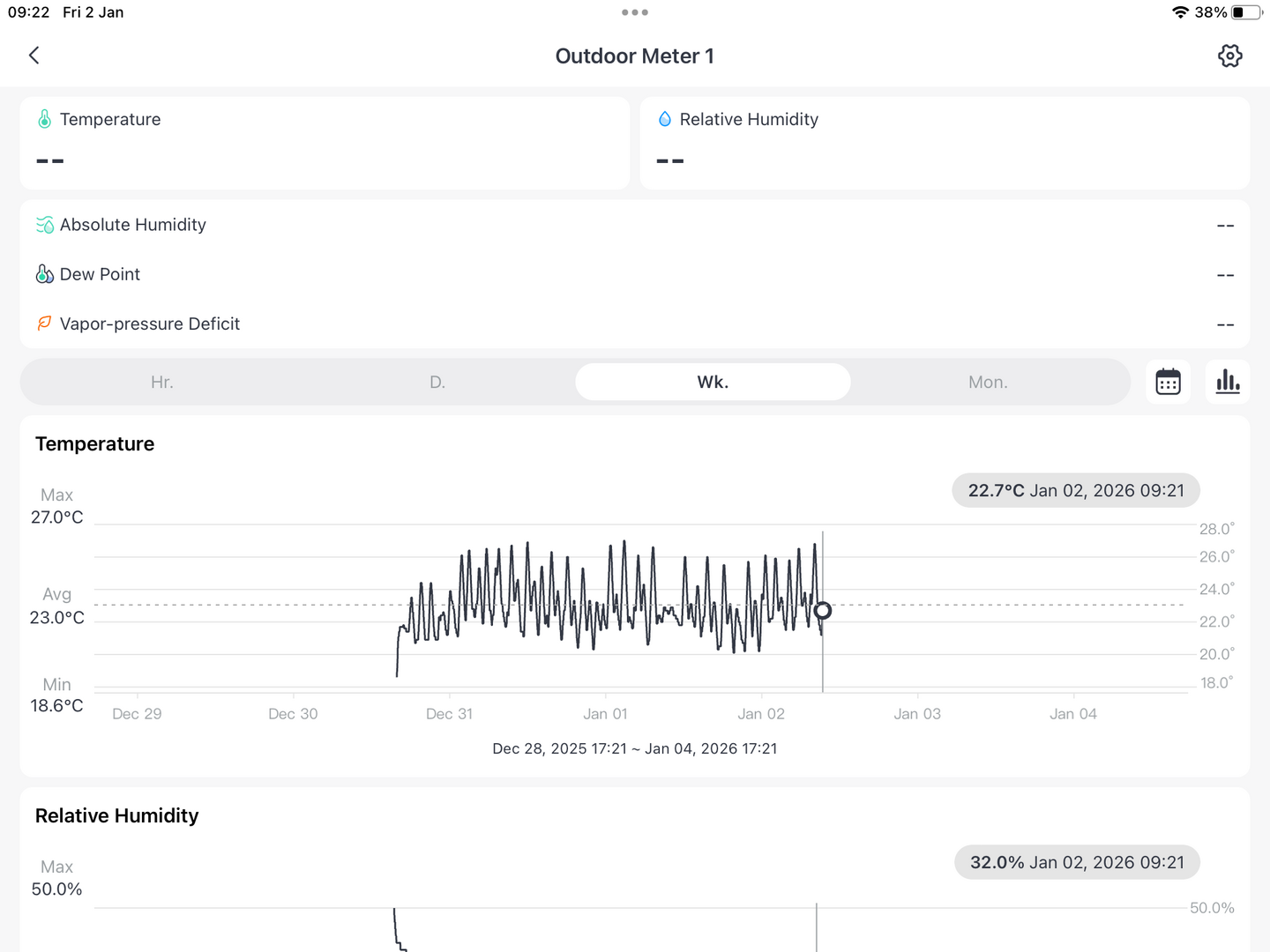Open the bar chart statistics icon

[1228, 382]
